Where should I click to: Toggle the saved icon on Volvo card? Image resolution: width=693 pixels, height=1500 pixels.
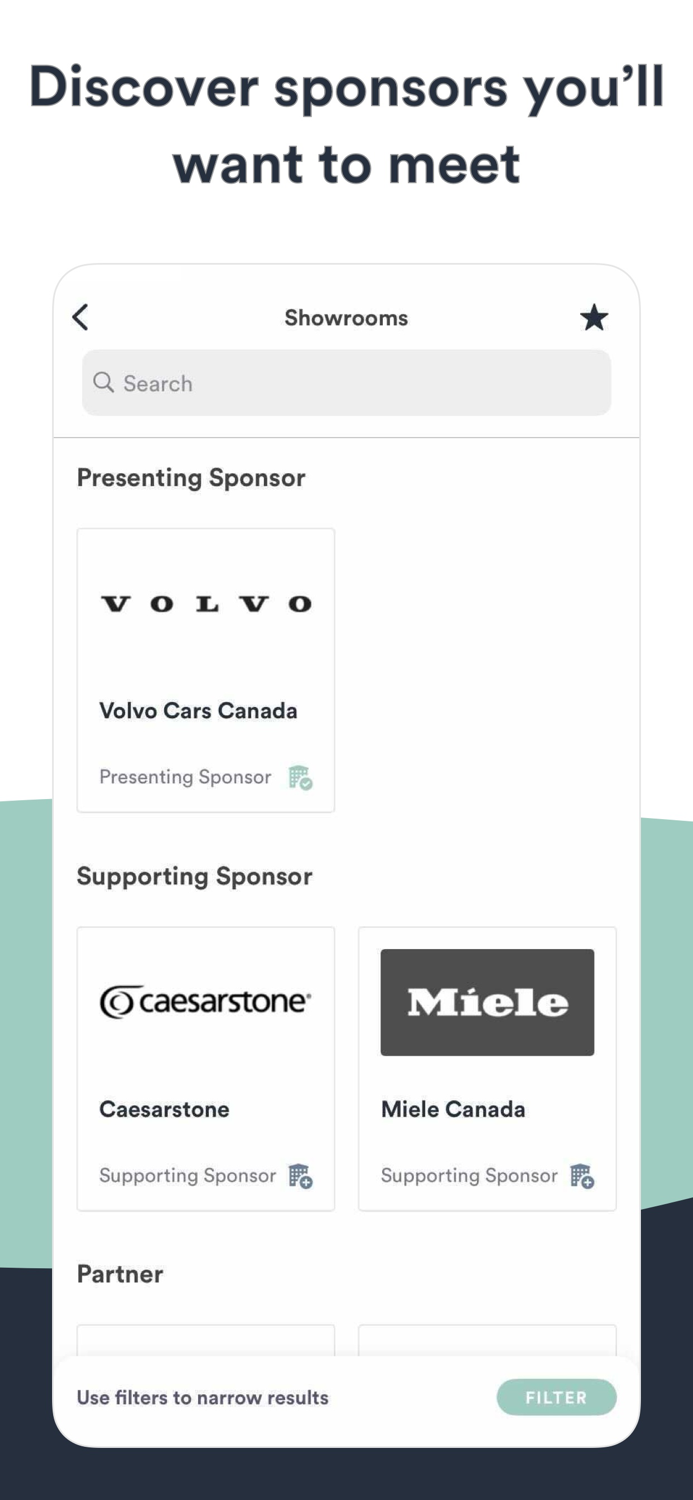pos(300,777)
